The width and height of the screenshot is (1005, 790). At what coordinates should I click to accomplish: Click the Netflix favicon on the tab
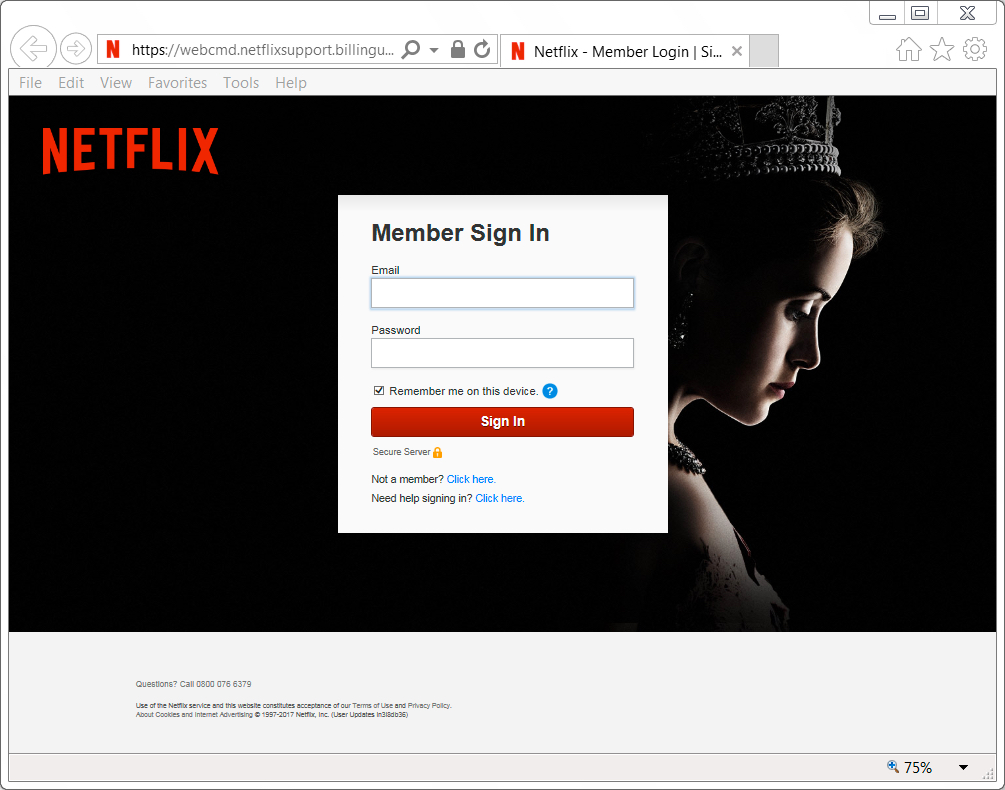coord(518,51)
